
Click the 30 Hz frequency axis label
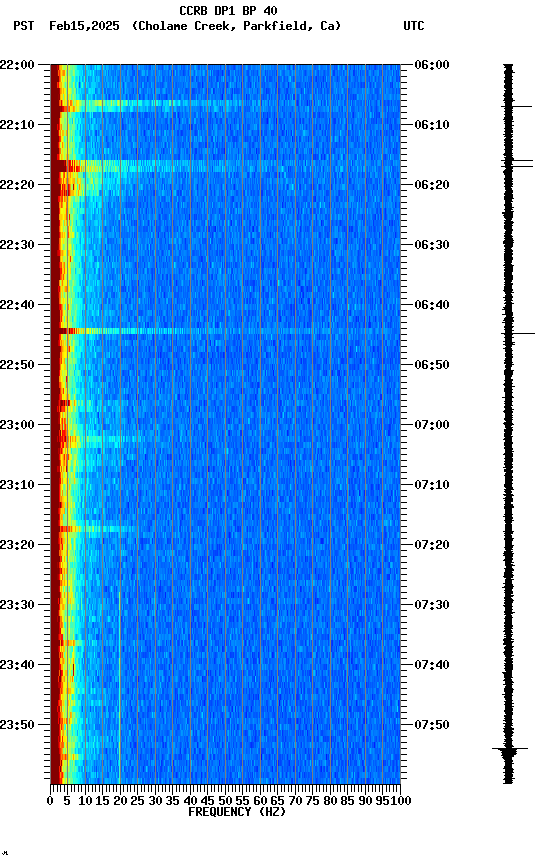155,801
